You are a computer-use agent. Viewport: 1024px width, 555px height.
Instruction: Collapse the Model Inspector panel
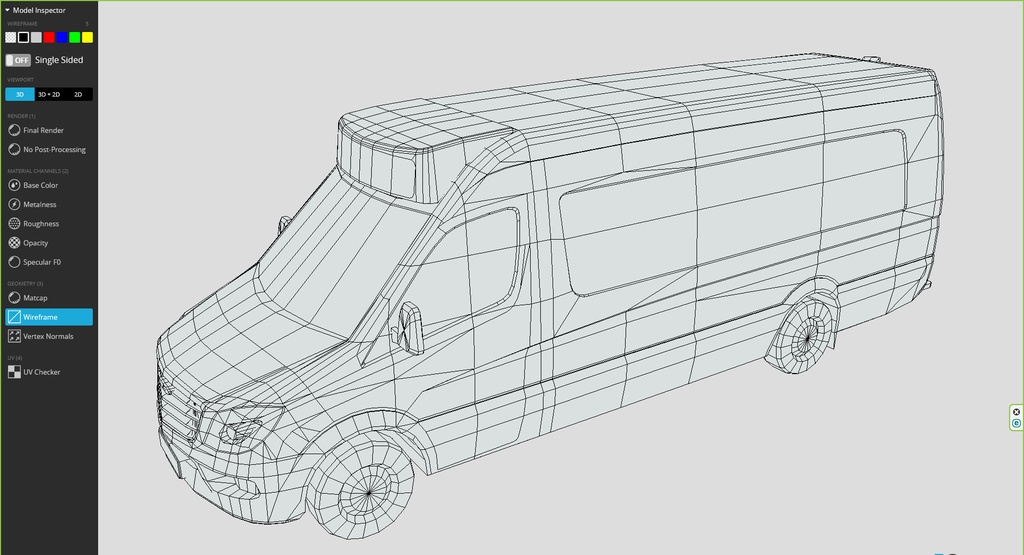coord(8,10)
